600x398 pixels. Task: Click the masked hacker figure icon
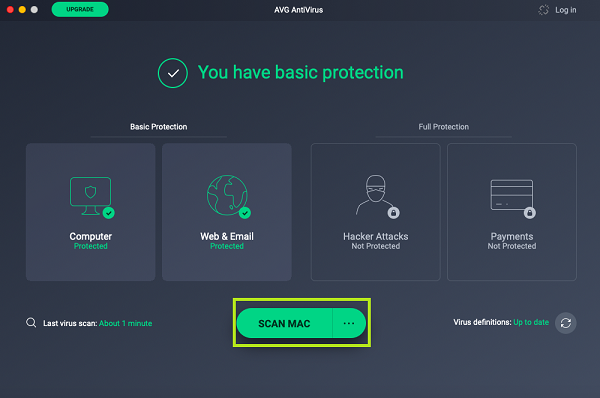click(x=375, y=194)
